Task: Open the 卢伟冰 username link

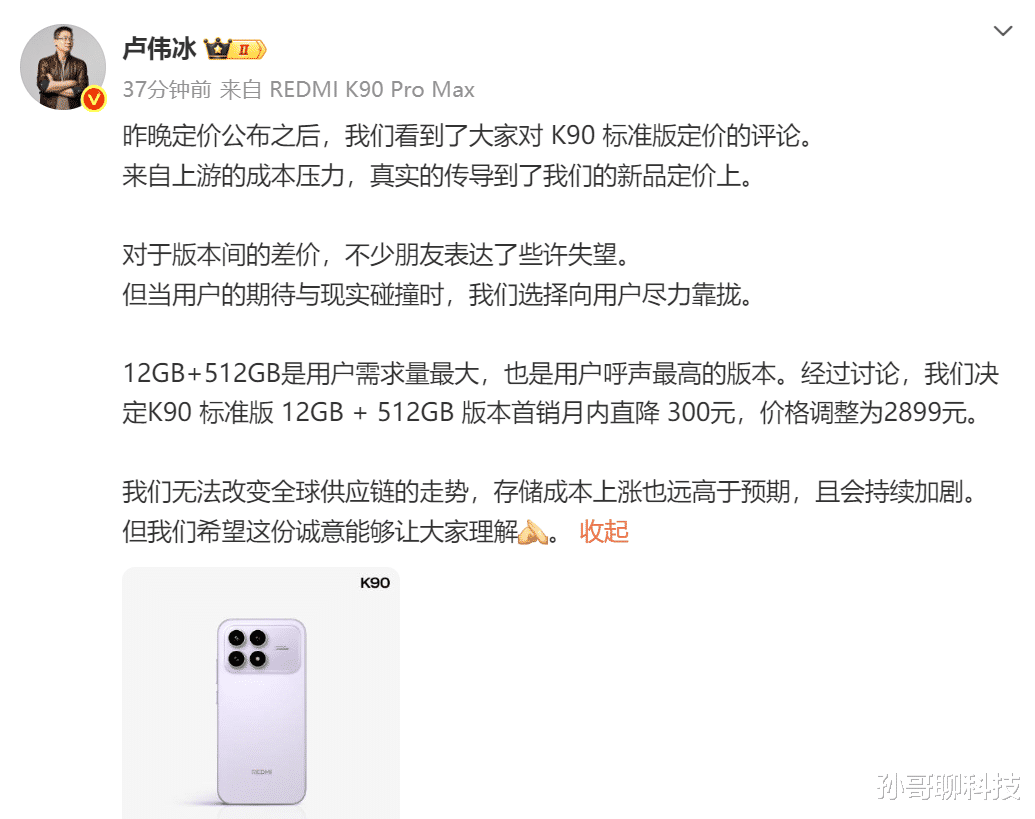Action: click(160, 49)
